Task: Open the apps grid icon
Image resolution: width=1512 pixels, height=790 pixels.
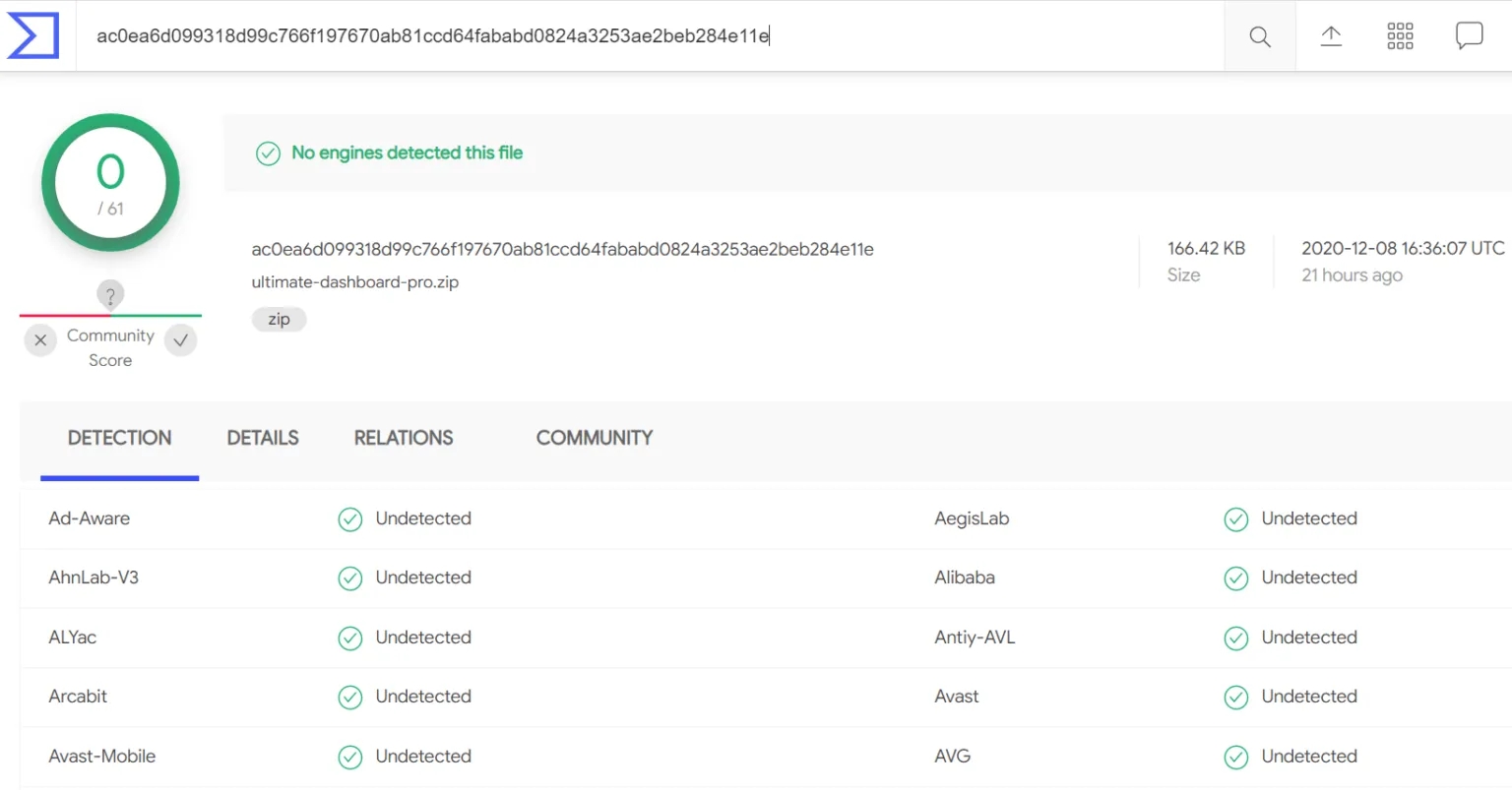Action: point(1400,36)
